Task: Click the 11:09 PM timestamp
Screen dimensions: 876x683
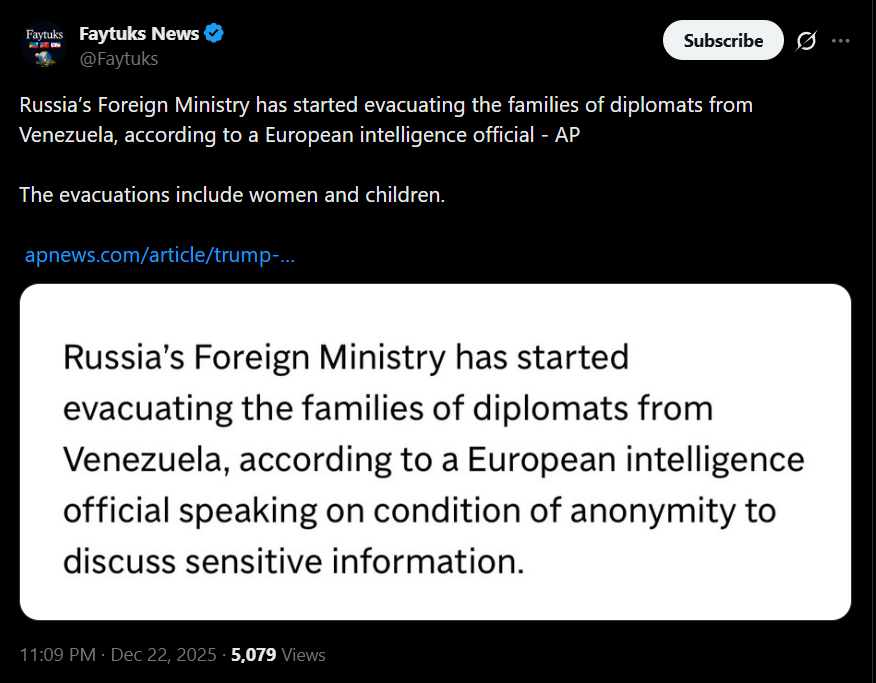Action: click(x=58, y=655)
